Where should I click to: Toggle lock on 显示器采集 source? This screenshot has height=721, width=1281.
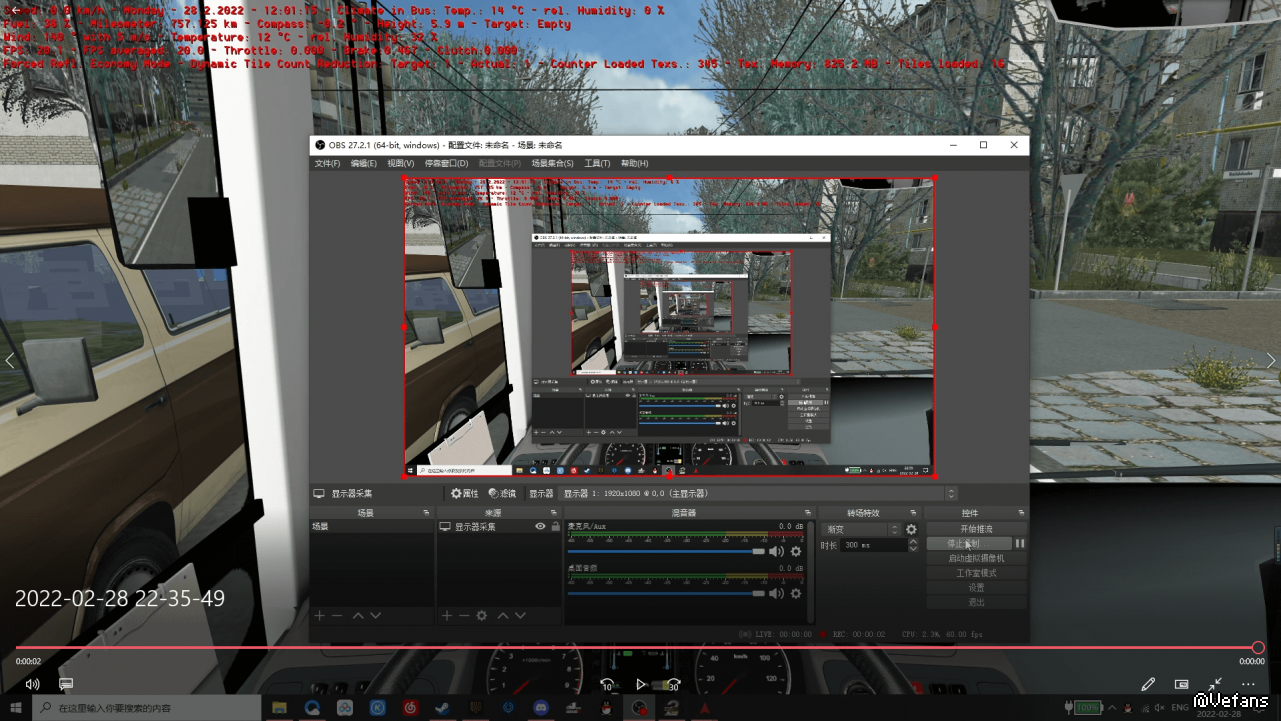(x=555, y=526)
